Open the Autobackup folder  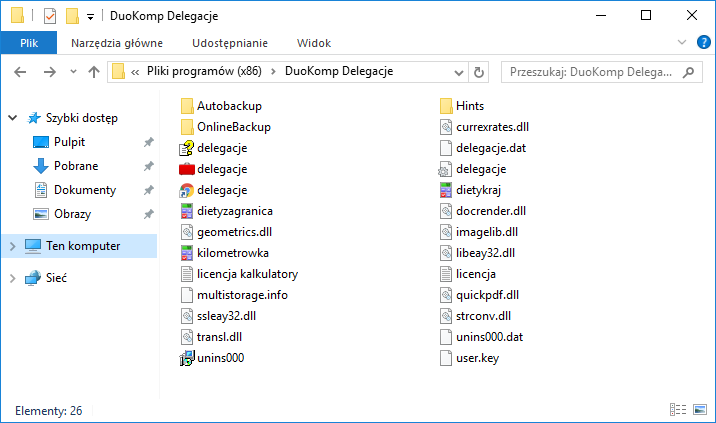click(x=221, y=106)
